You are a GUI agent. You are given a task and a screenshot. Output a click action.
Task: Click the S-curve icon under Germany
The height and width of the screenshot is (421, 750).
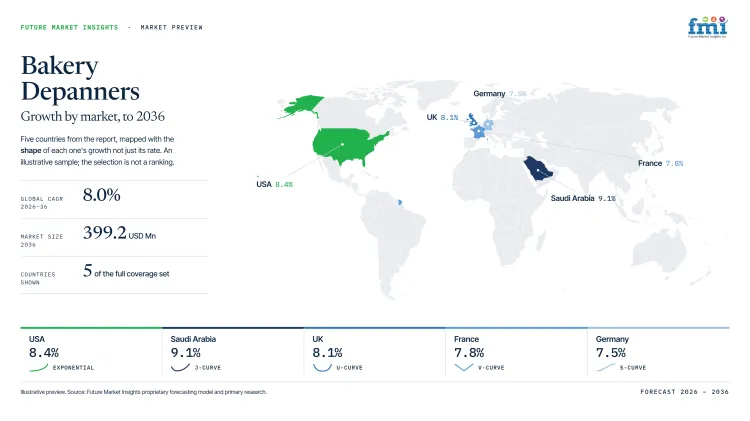pos(606,367)
